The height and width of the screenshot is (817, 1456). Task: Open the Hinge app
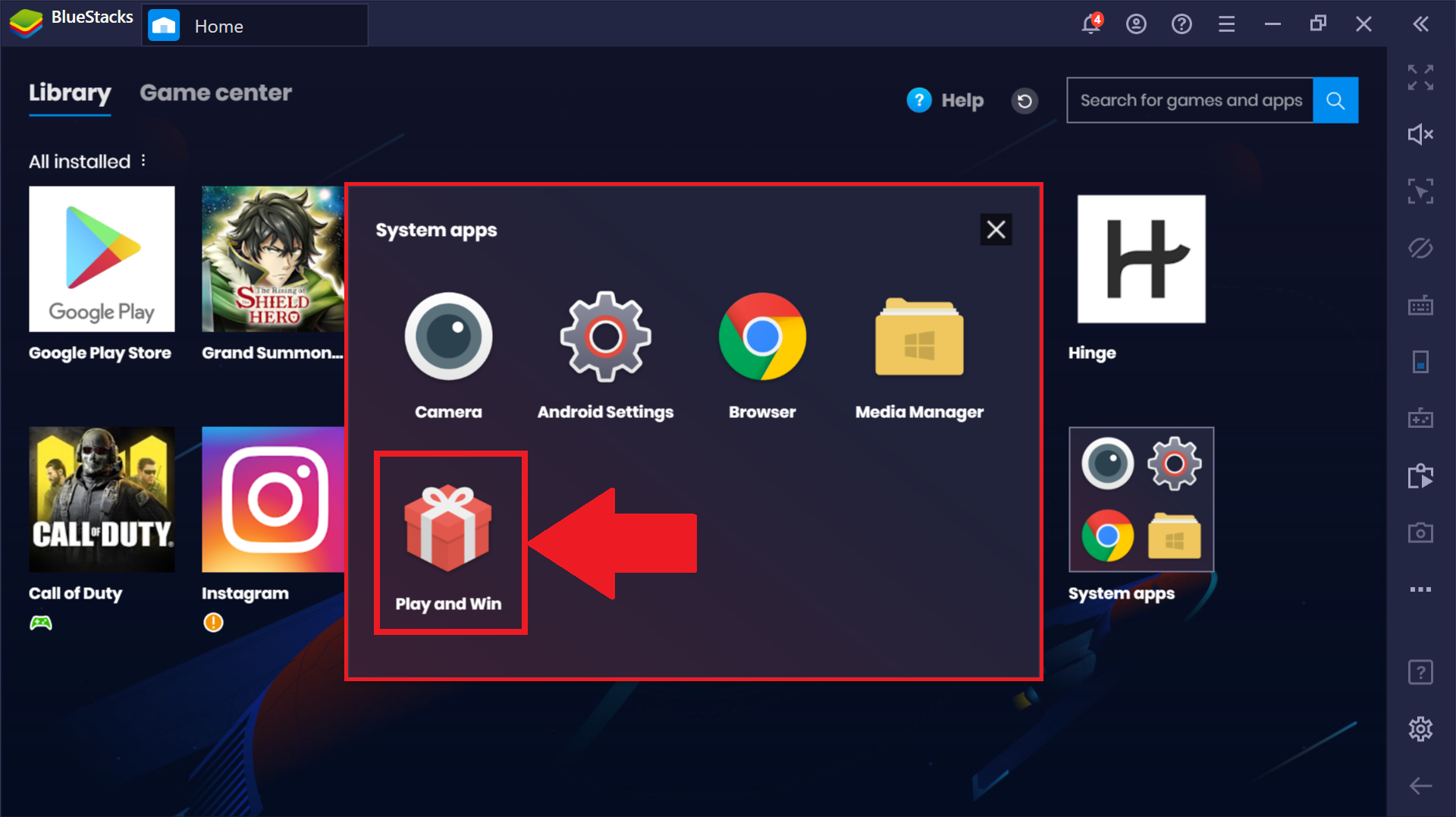click(x=1141, y=259)
